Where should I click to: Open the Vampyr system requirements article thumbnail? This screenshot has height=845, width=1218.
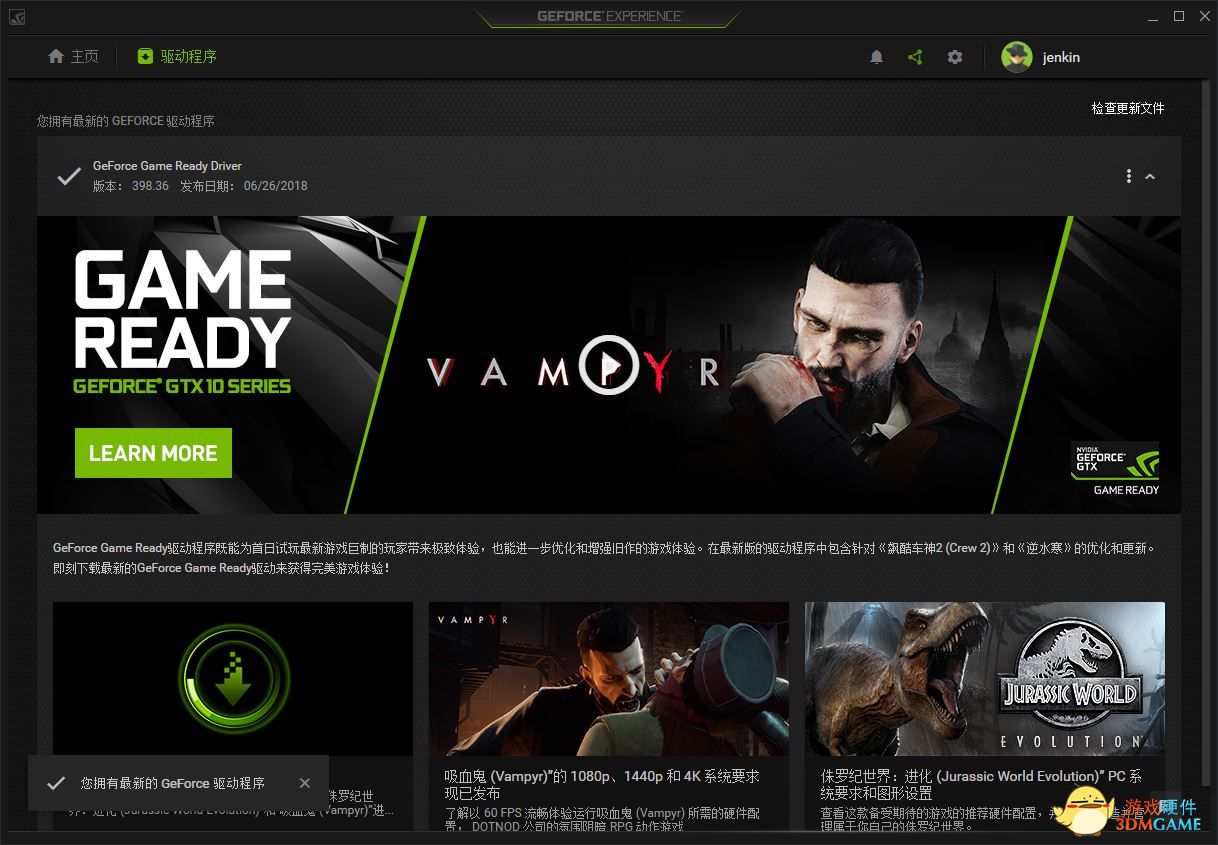click(x=609, y=678)
